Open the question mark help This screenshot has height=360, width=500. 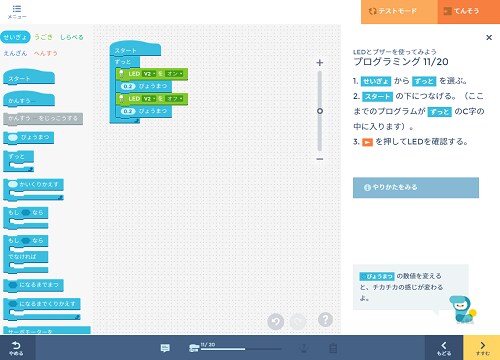325,320
